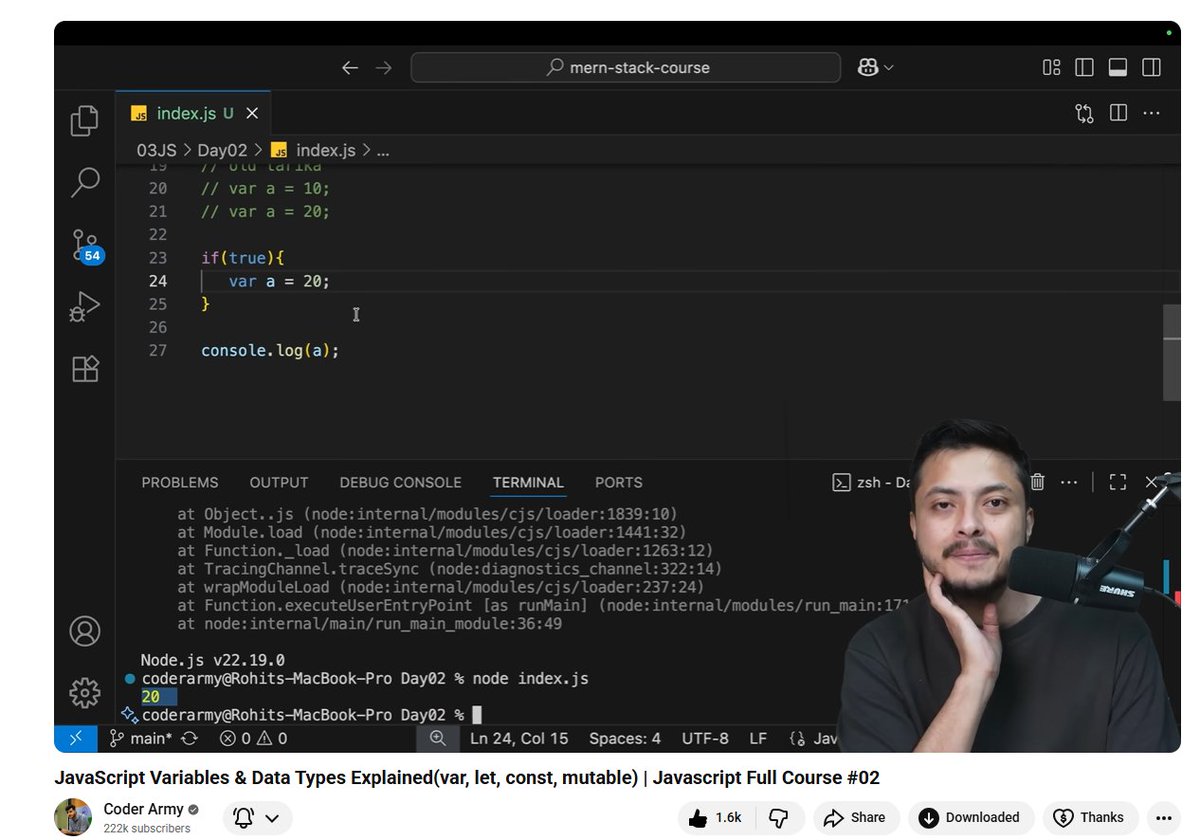The height and width of the screenshot is (840, 1200).
Task: Go forward with the navigation arrow
Action: (383, 68)
